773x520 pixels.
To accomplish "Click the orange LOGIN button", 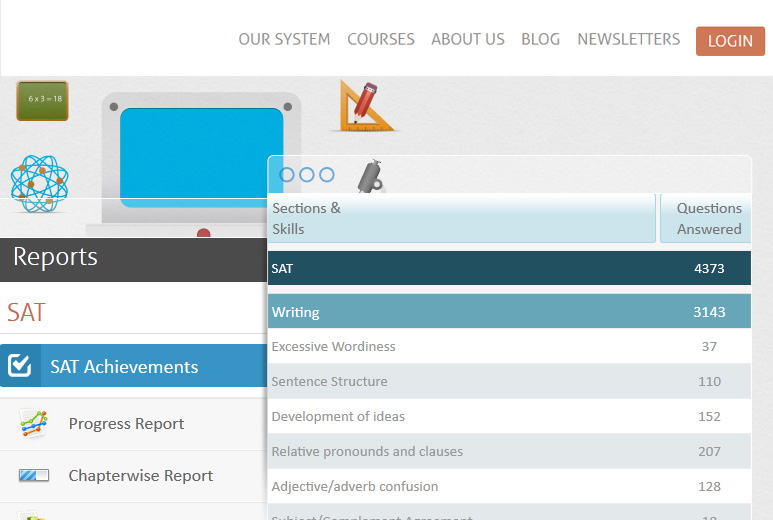I will point(730,41).
